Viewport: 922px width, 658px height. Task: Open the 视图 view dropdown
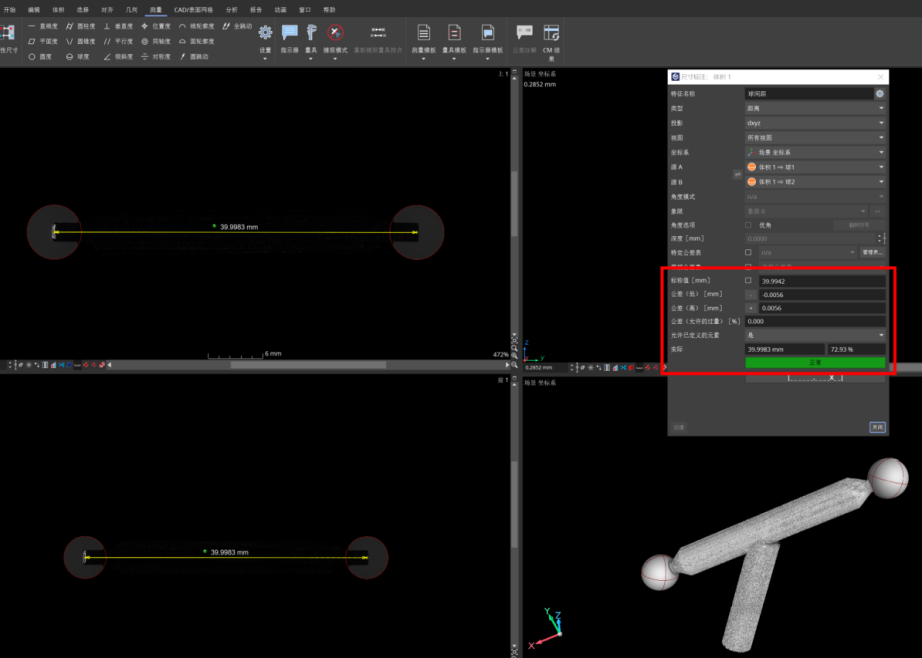[x=815, y=138]
